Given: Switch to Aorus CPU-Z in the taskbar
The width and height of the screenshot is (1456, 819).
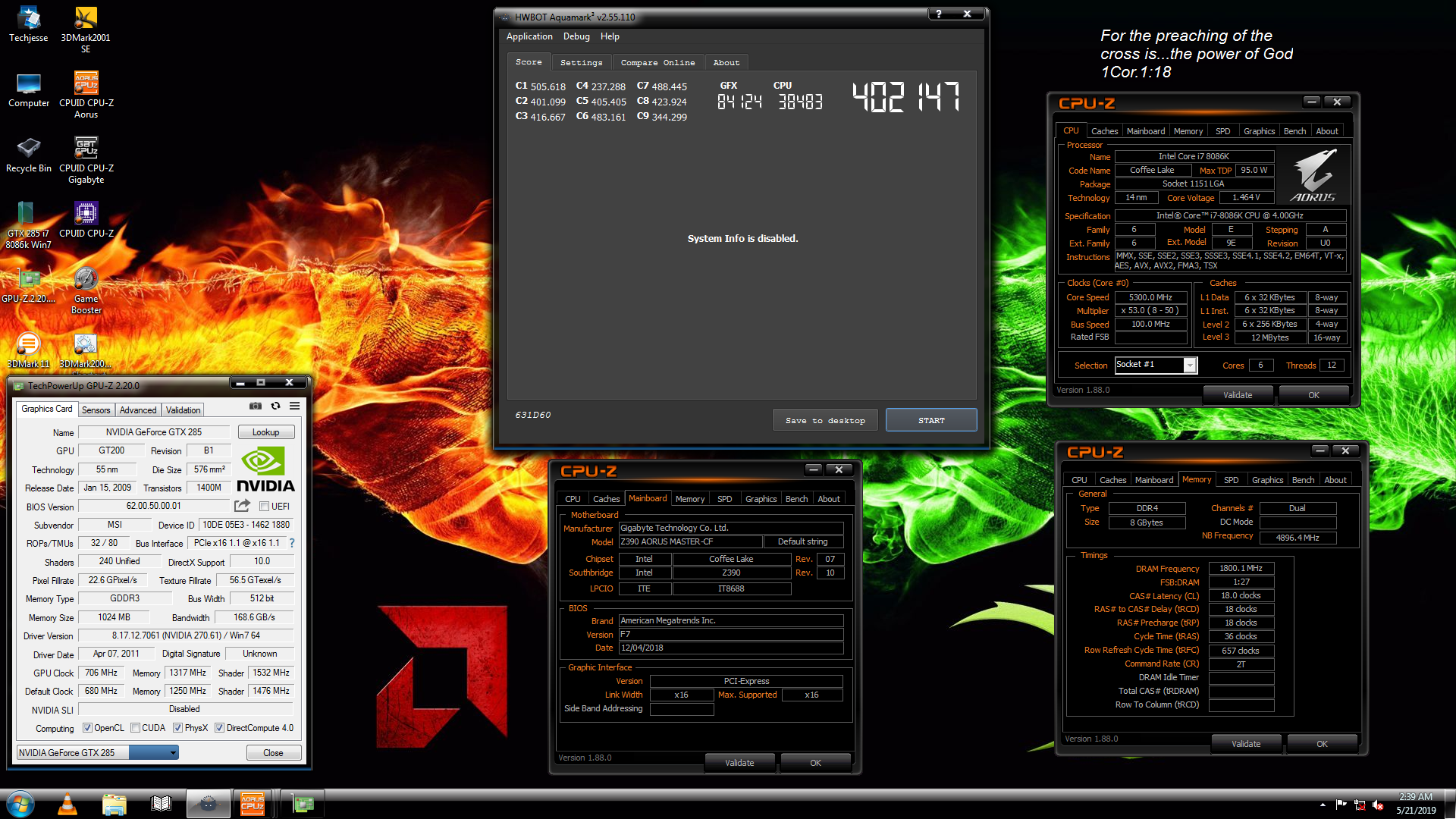Looking at the screenshot, I should 253,804.
